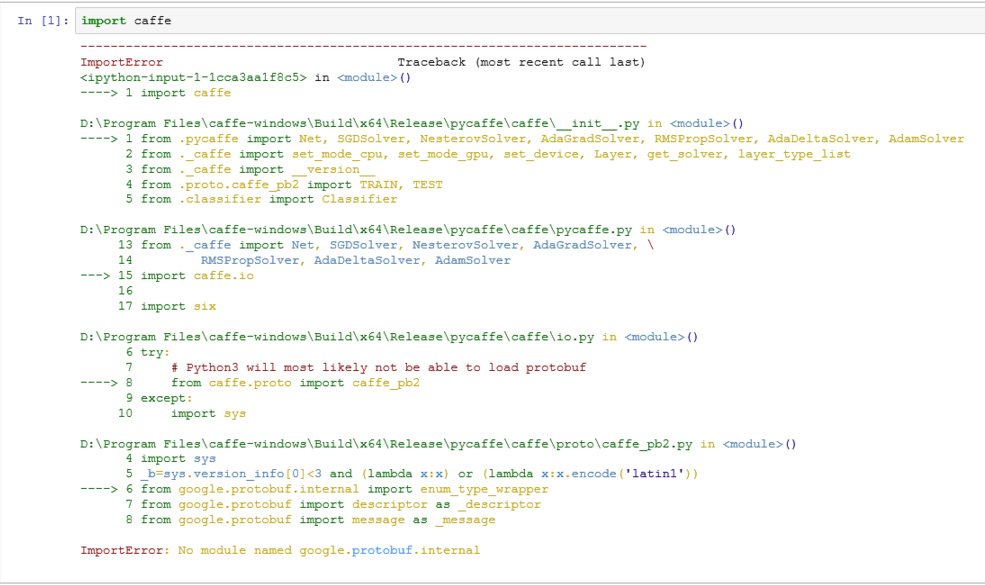Click line 2 importing set_mode_cpu, set_mode_gpu
This screenshot has width=985, height=585.
487,154
